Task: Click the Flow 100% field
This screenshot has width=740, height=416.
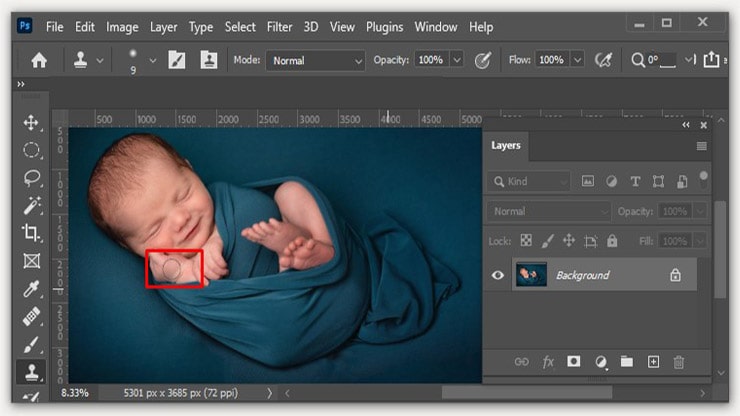Action: tap(551, 60)
